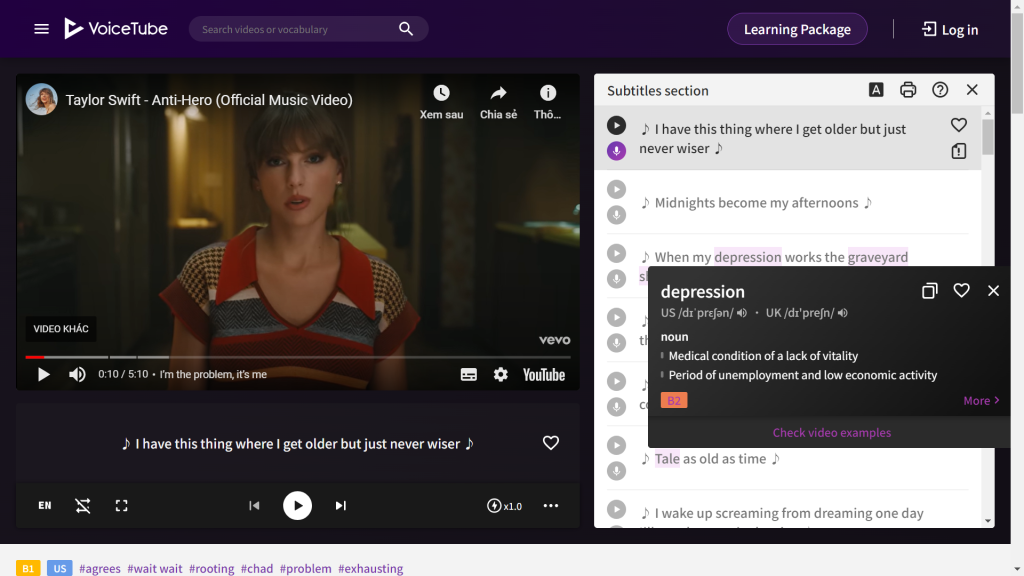
Task: Record the 'never wiser' line with microphone
Action: point(616,151)
